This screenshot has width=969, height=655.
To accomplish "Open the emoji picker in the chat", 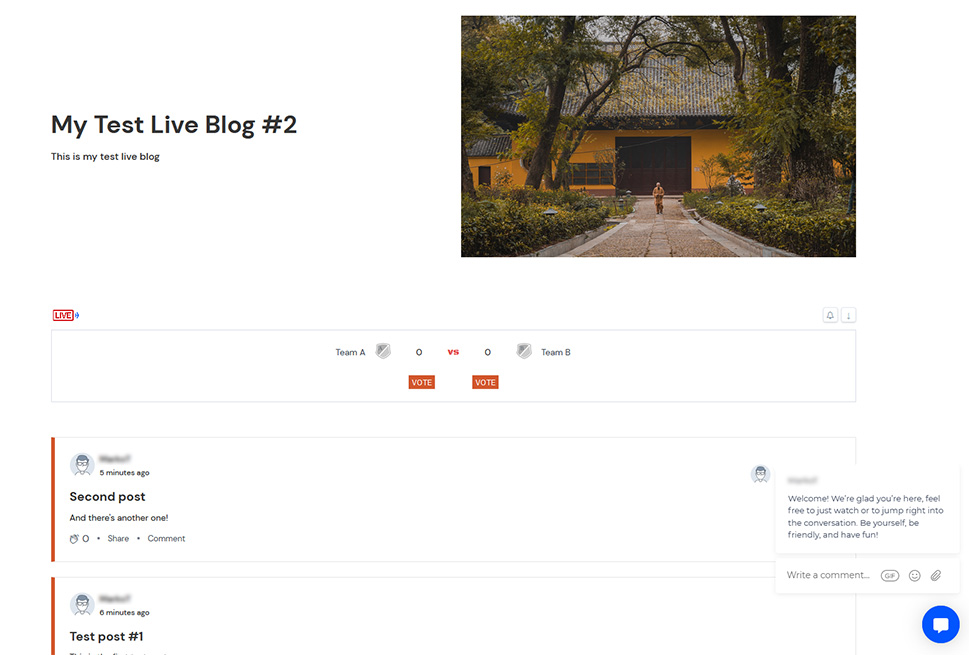I will tap(915, 575).
